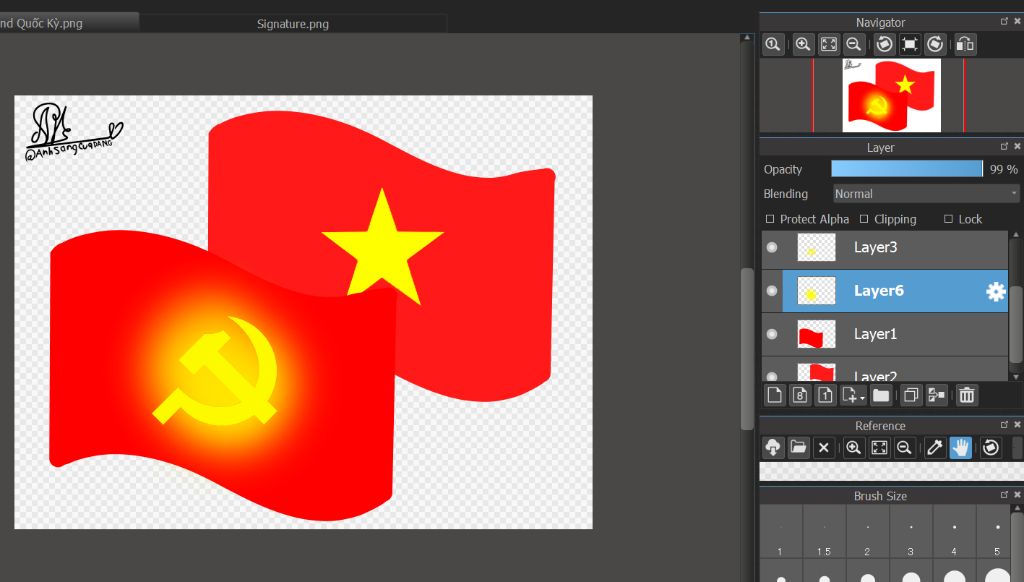This screenshot has width=1024, height=582.
Task: Choose brush size 2
Action: point(867,532)
